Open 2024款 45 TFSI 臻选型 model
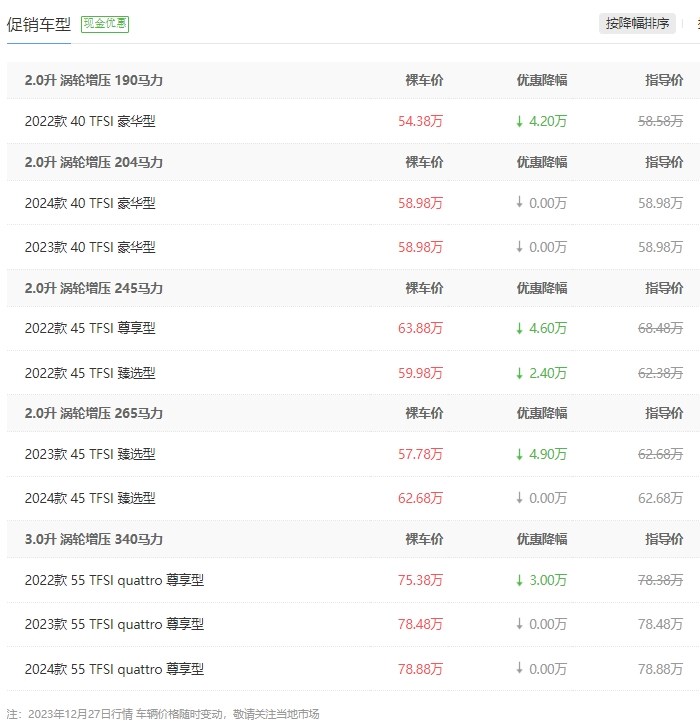 click(90, 498)
